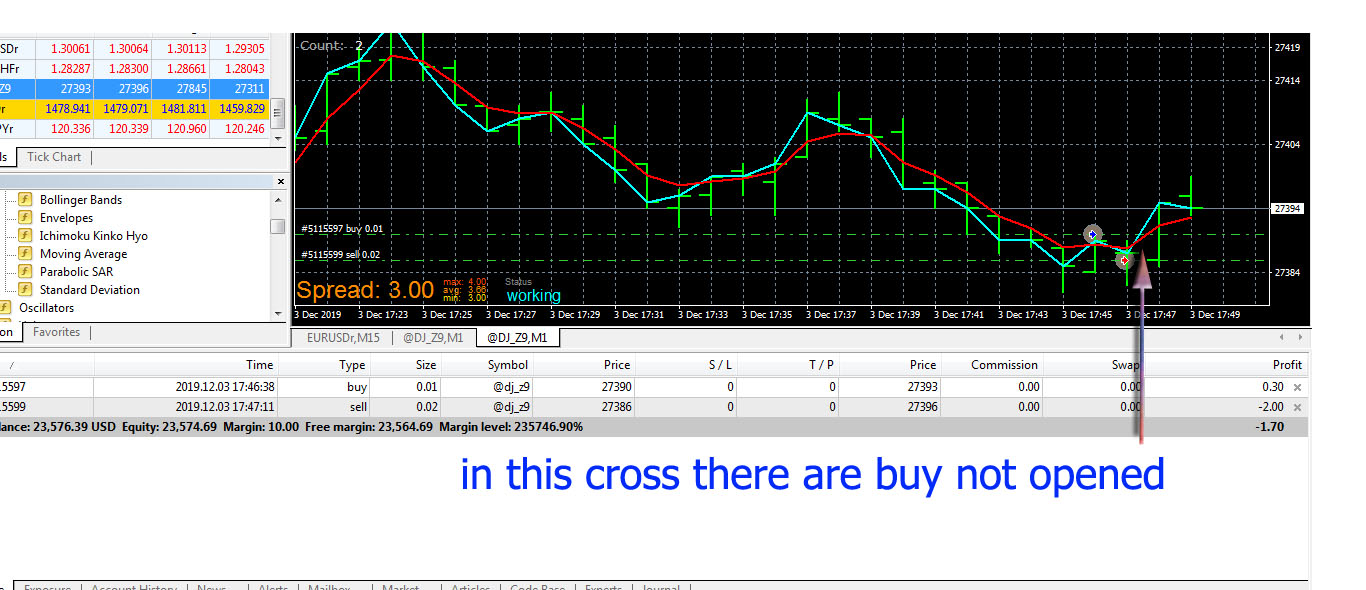
Task: Open the inactive @DJ_Z9,M1 chart tab
Action: point(432,338)
